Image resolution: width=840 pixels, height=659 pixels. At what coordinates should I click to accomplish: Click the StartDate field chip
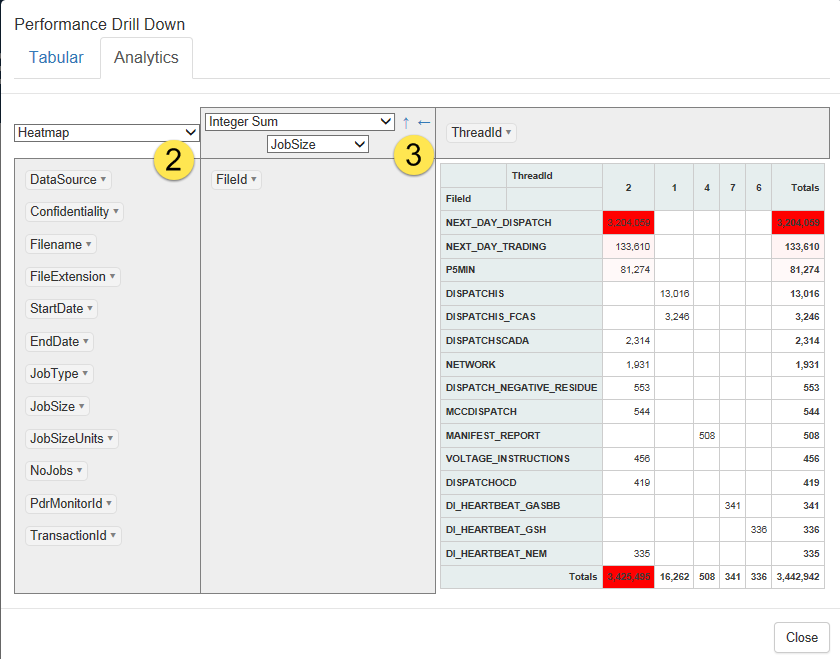[57, 309]
